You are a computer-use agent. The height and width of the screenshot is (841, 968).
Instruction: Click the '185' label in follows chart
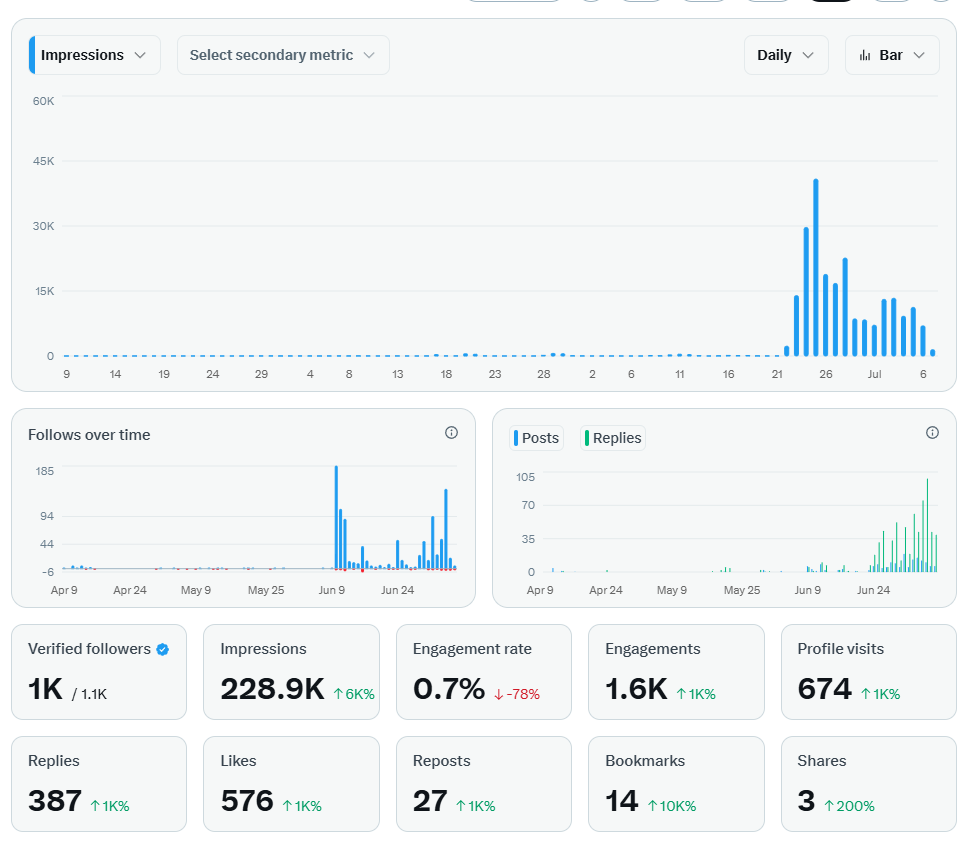[x=44, y=471]
